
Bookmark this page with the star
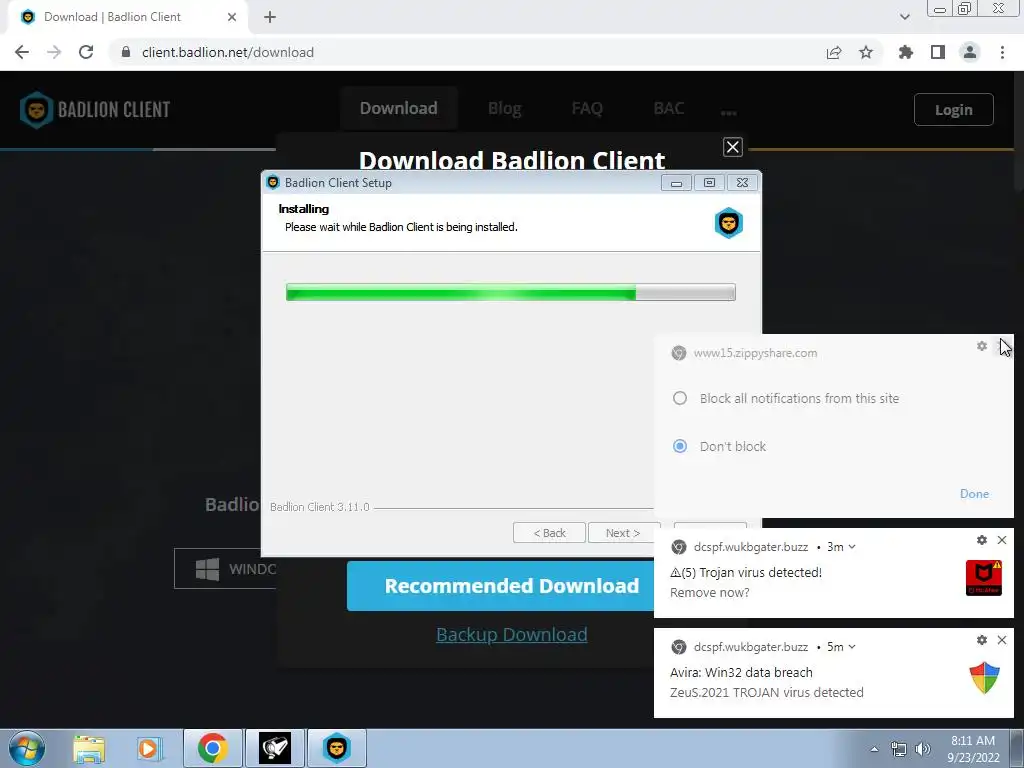[866, 52]
